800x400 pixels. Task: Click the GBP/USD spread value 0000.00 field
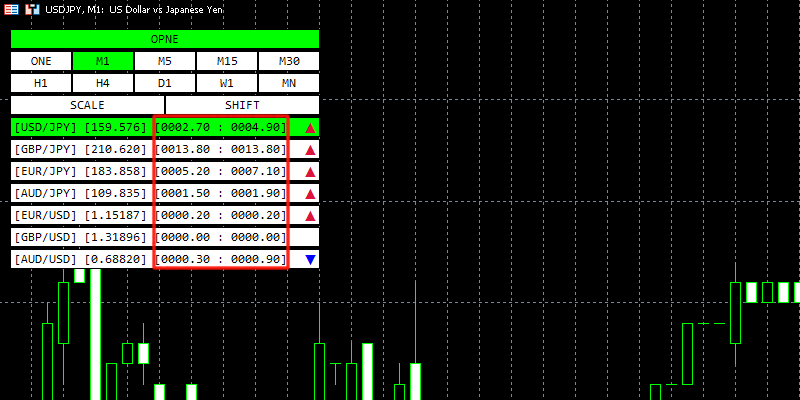pyautogui.click(x=220, y=238)
